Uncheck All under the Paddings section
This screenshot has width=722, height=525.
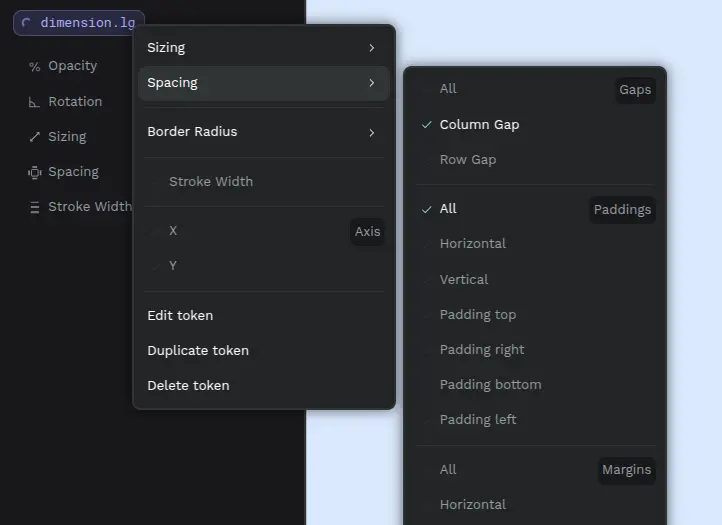coord(448,209)
